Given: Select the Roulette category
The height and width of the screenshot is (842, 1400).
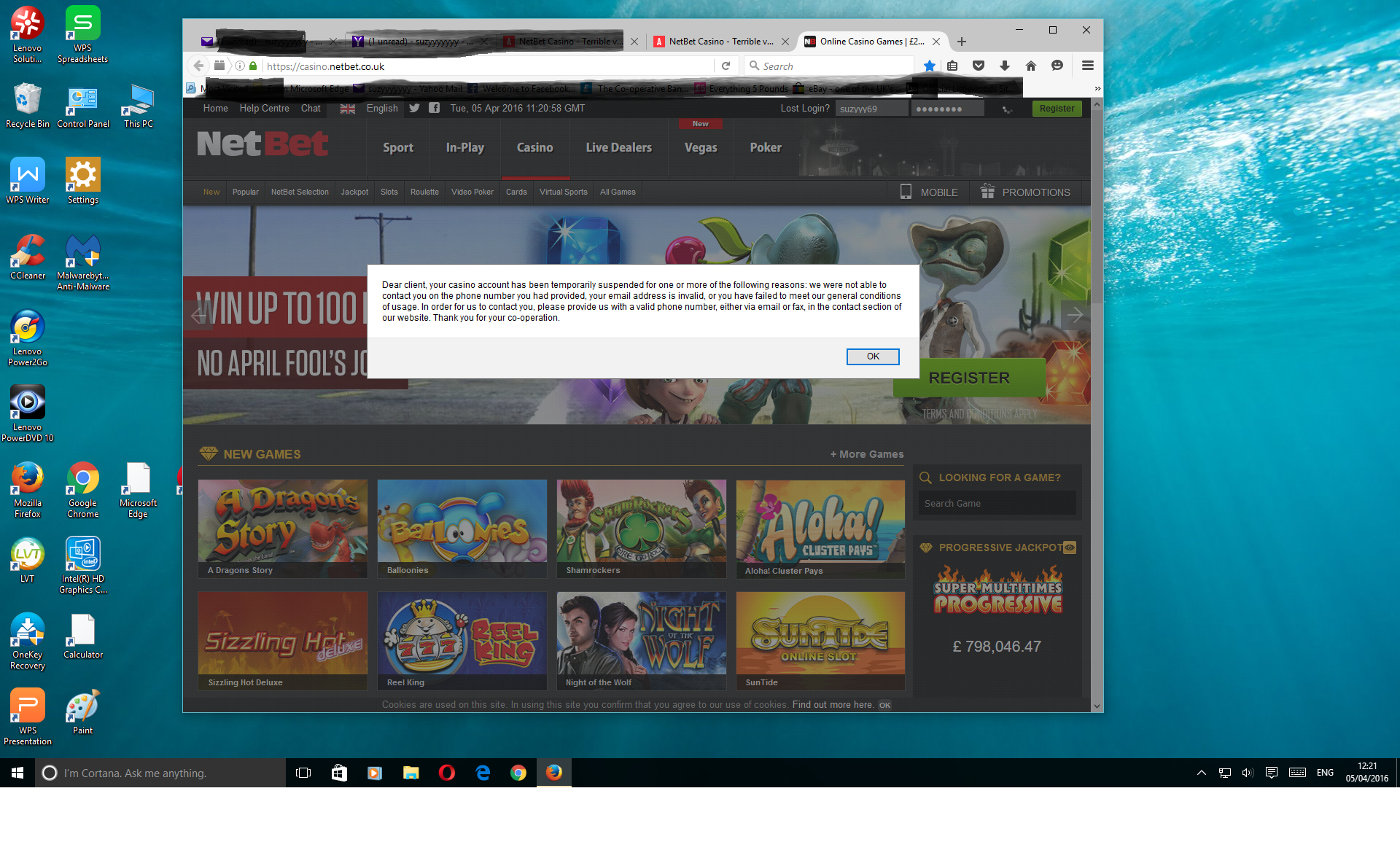Looking at the screenshot, I should [x=424, y=192].
